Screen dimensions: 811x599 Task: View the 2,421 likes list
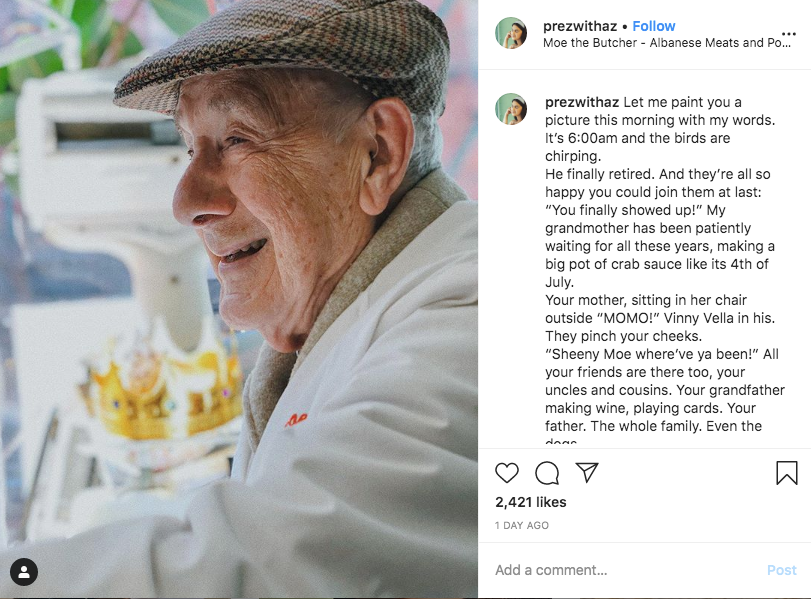click(531, 502)
